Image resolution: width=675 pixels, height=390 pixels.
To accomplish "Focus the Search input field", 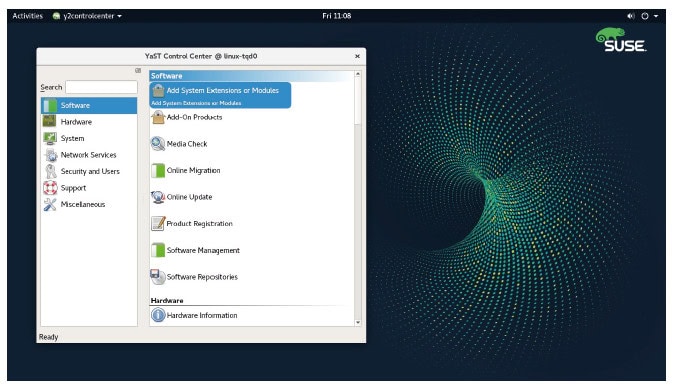I will click(101, 87).
